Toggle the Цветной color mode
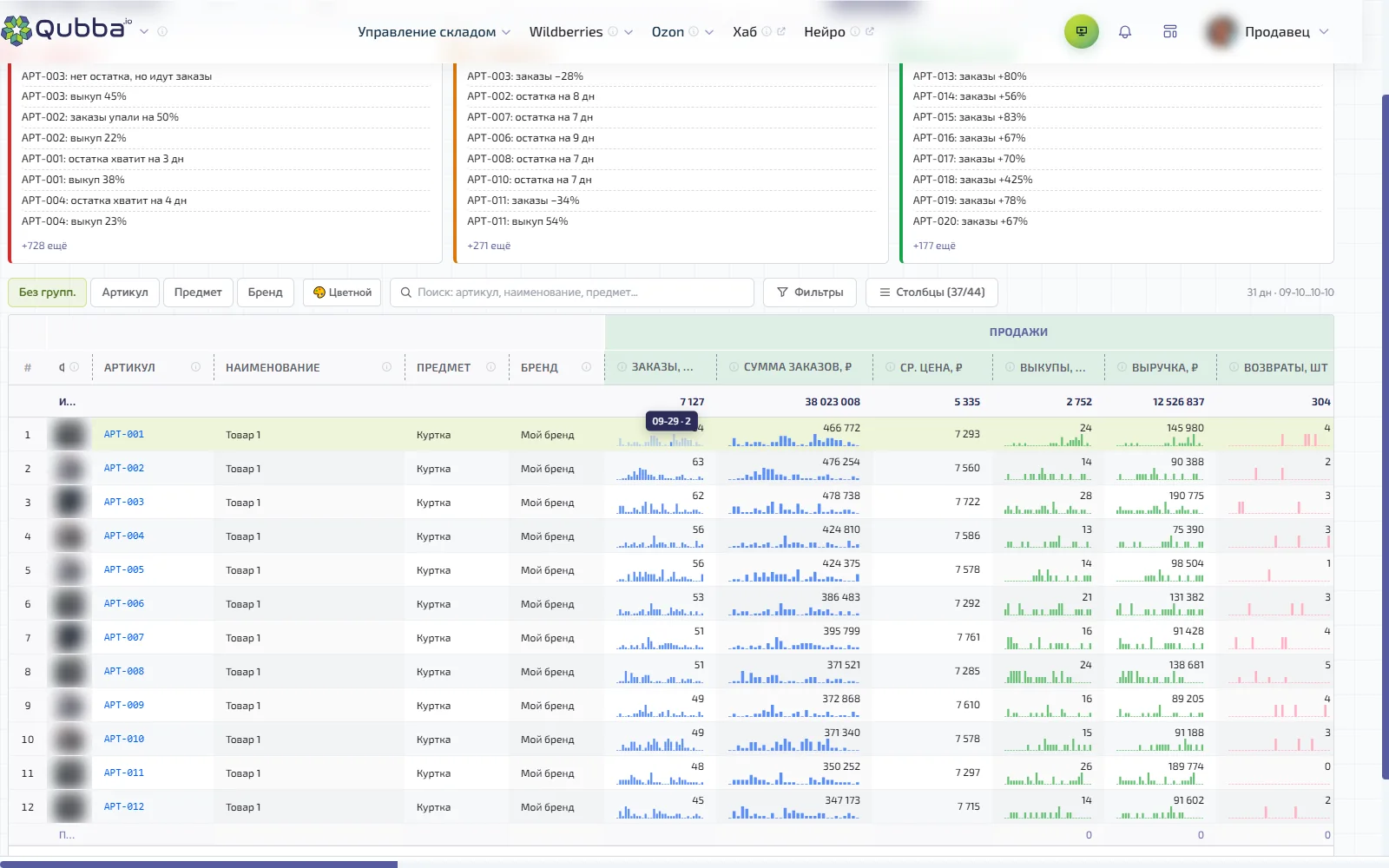Viewport: 1389px width, 868px height. click(342, 293)
